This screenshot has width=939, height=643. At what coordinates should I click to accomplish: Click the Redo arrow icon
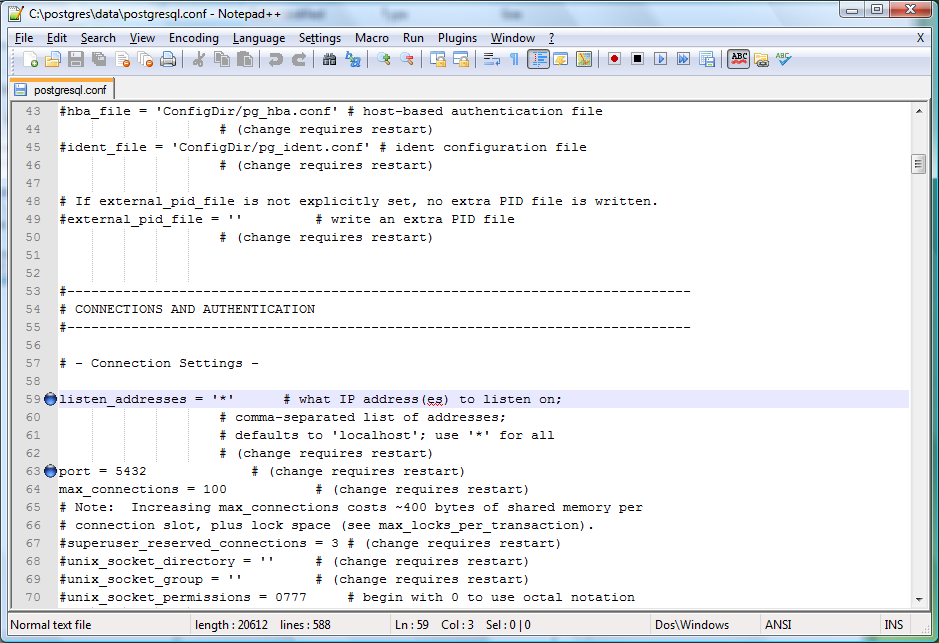(x=298, y=59)
